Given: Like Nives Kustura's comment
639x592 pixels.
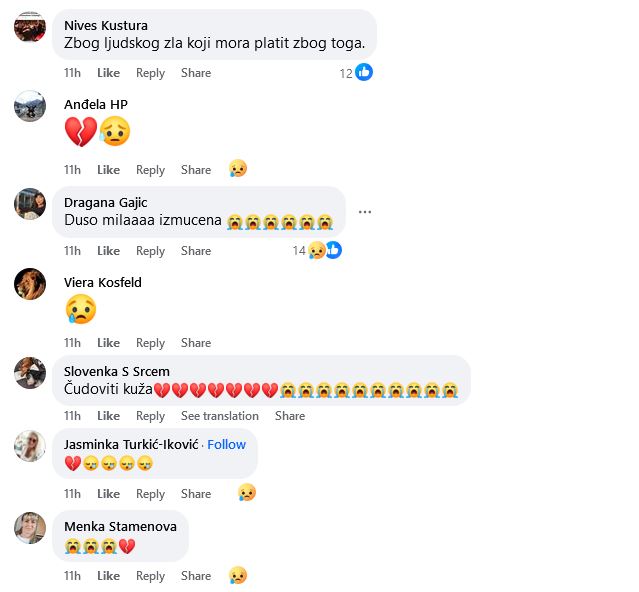Looking at the screenshot, I should click(108, 73).
